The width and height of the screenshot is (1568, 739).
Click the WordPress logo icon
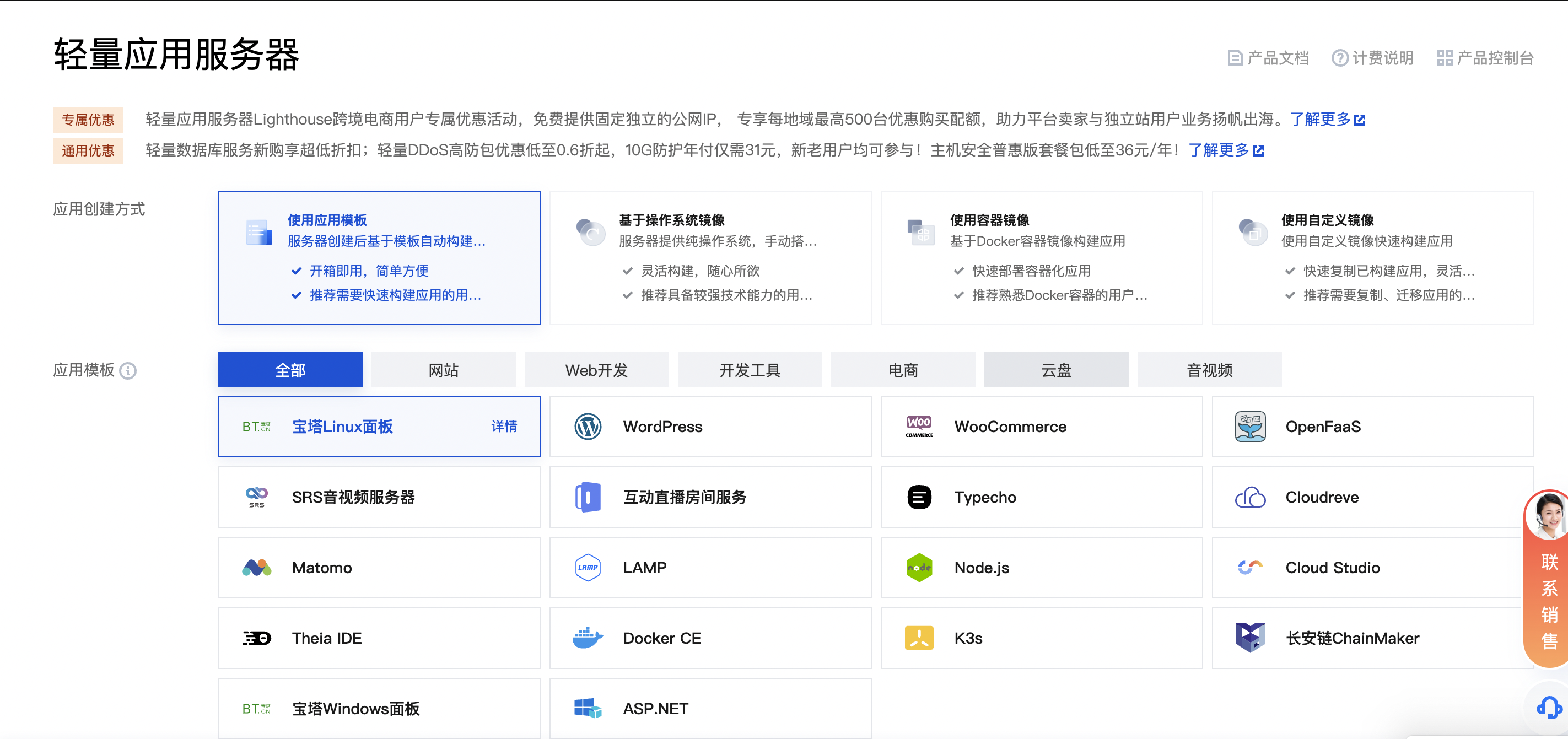click(x=588, y=427)
